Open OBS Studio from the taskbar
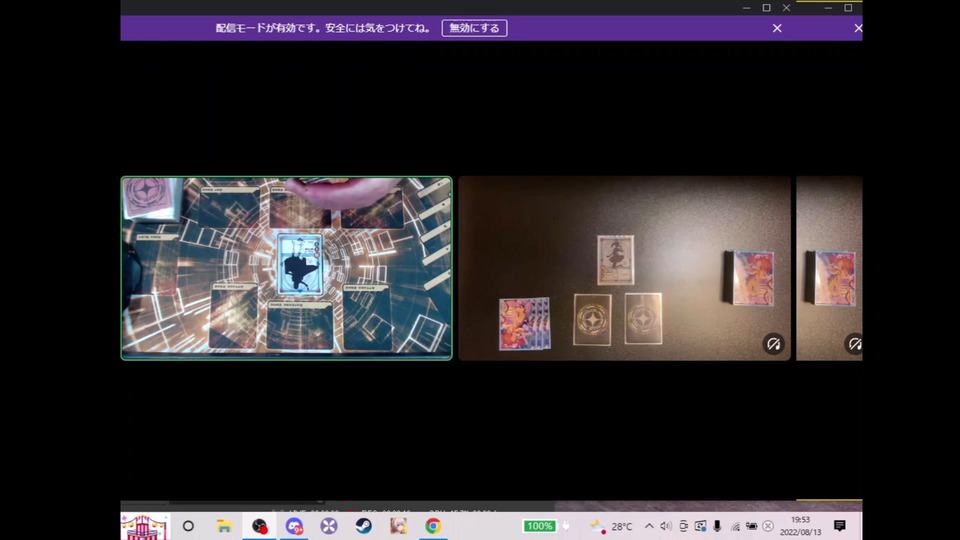 click(x=259, y=526)
